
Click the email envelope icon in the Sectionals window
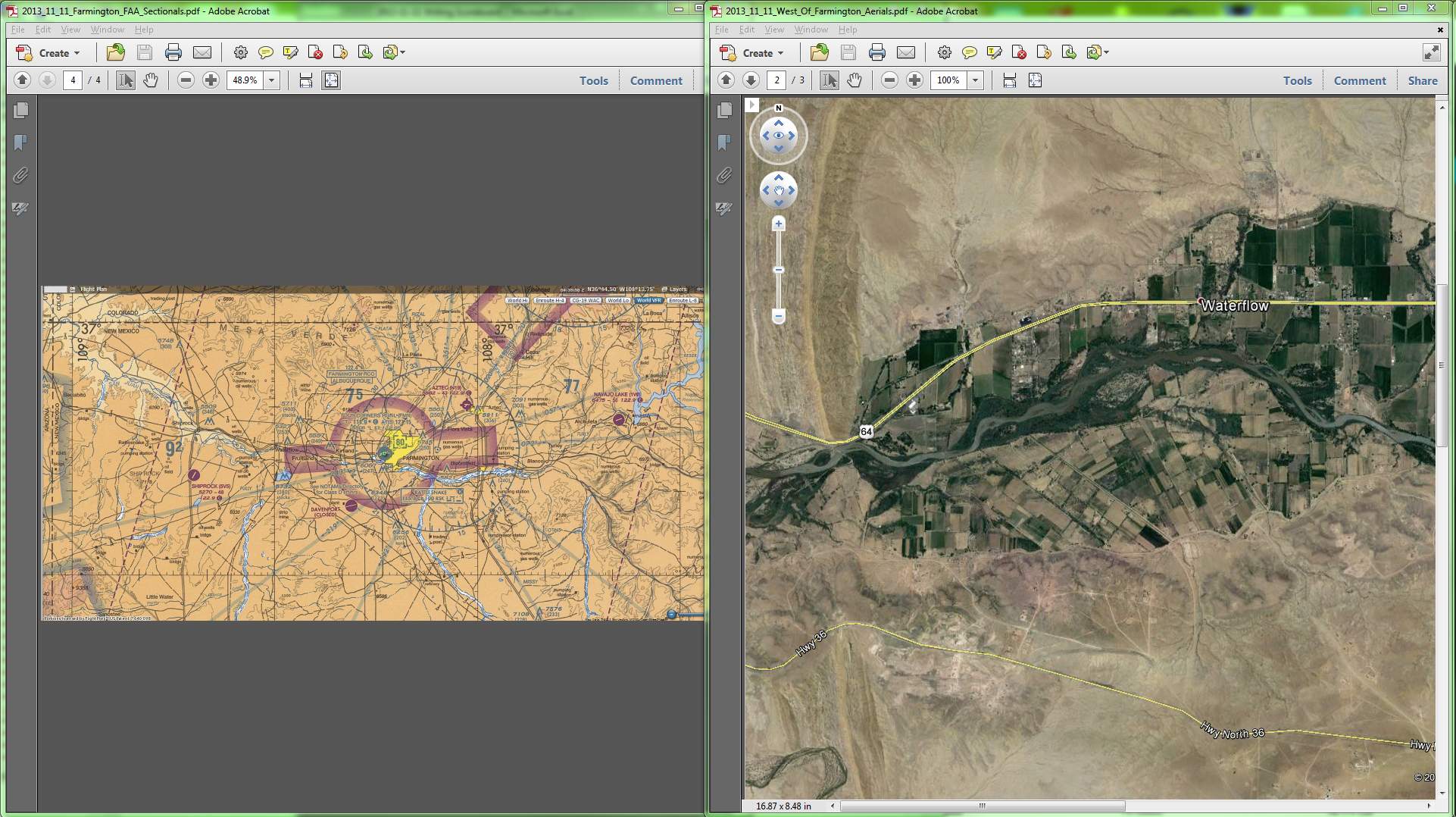coord(202,52)
